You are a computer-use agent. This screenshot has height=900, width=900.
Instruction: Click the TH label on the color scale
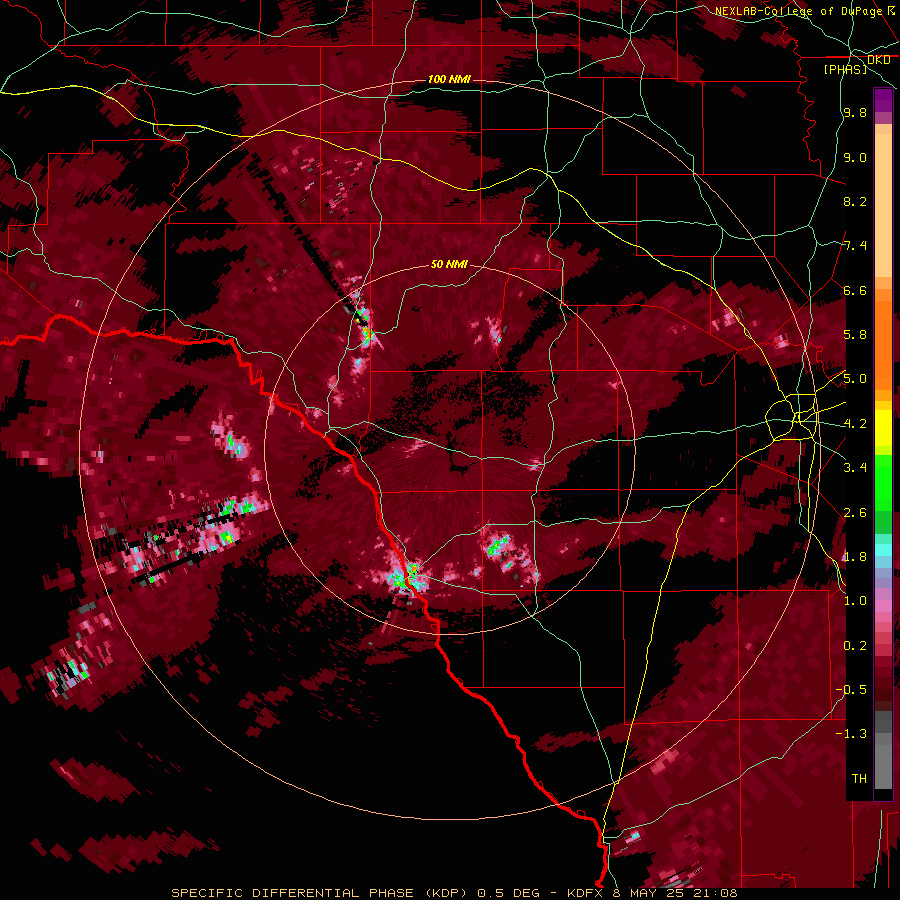[x=859, y=779]
